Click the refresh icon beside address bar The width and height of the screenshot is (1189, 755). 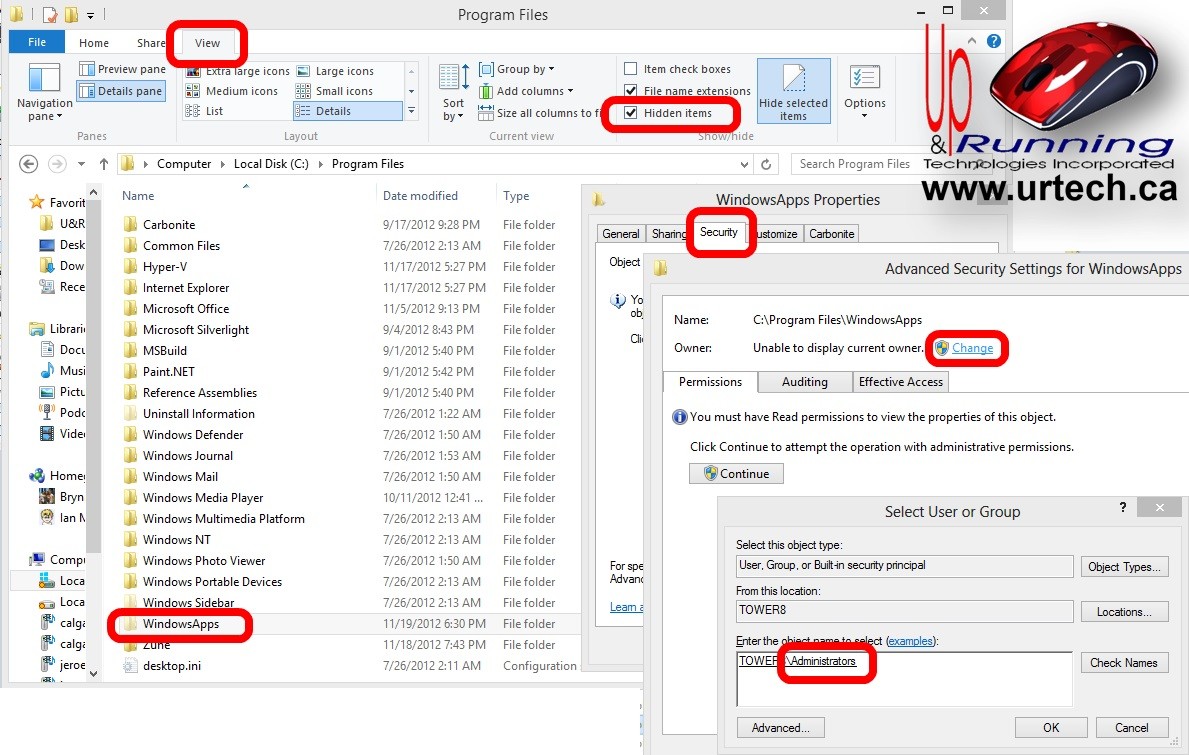[x=767, y=165]
